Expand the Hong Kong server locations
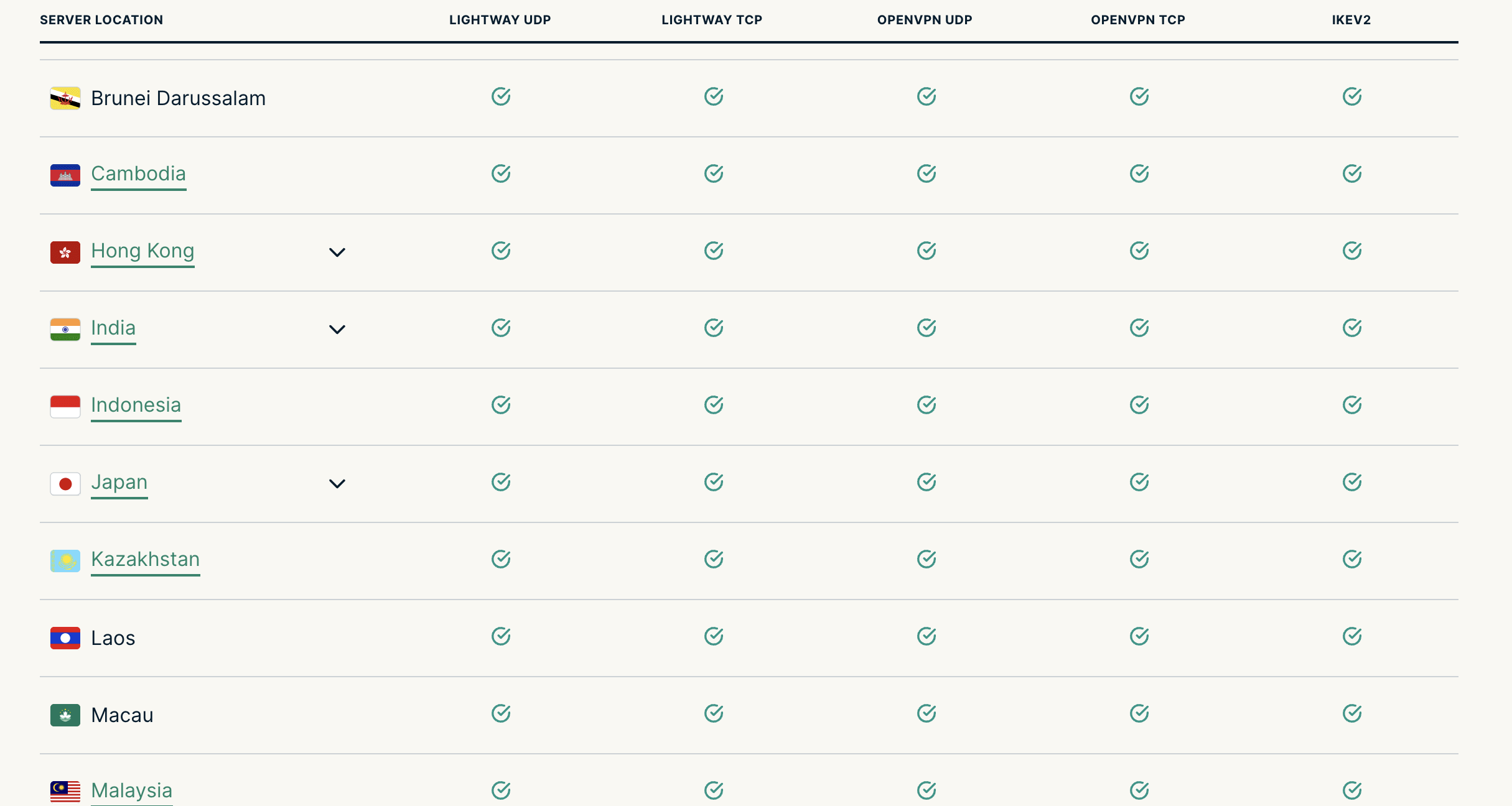 [x=337, y=252]
